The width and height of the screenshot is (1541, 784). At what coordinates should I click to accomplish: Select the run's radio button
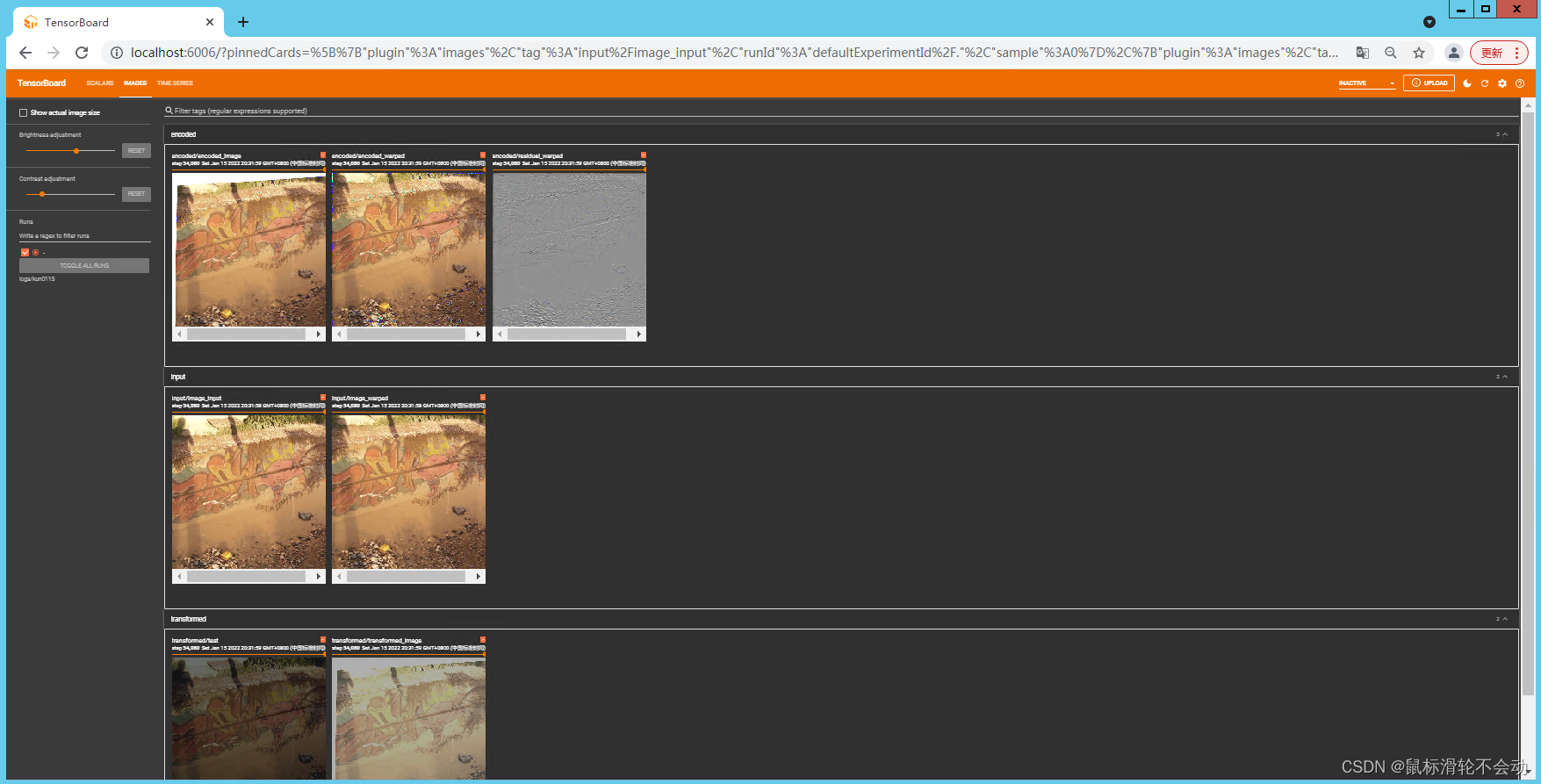(x=35, y=252)
